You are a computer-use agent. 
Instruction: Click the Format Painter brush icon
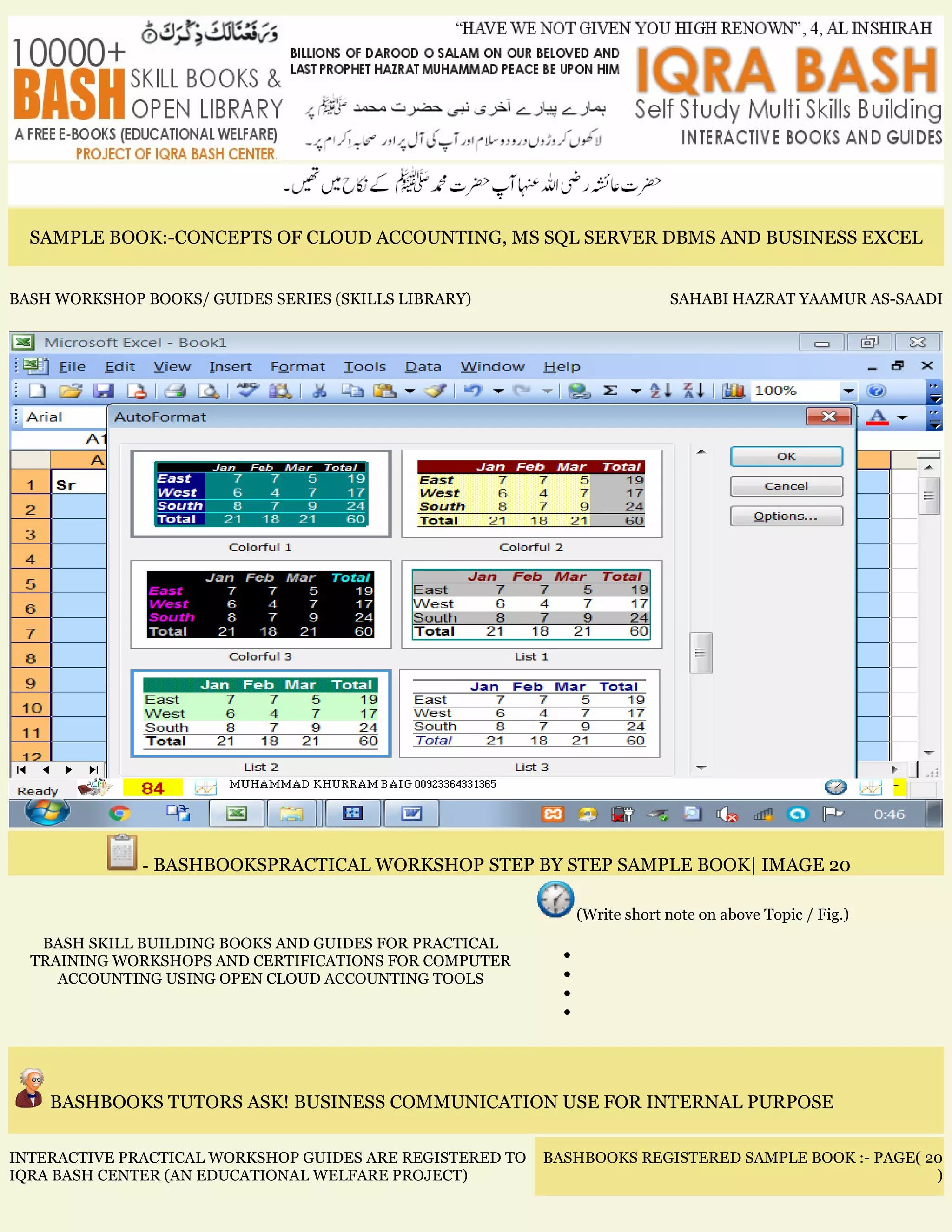[x=436, y=391]
